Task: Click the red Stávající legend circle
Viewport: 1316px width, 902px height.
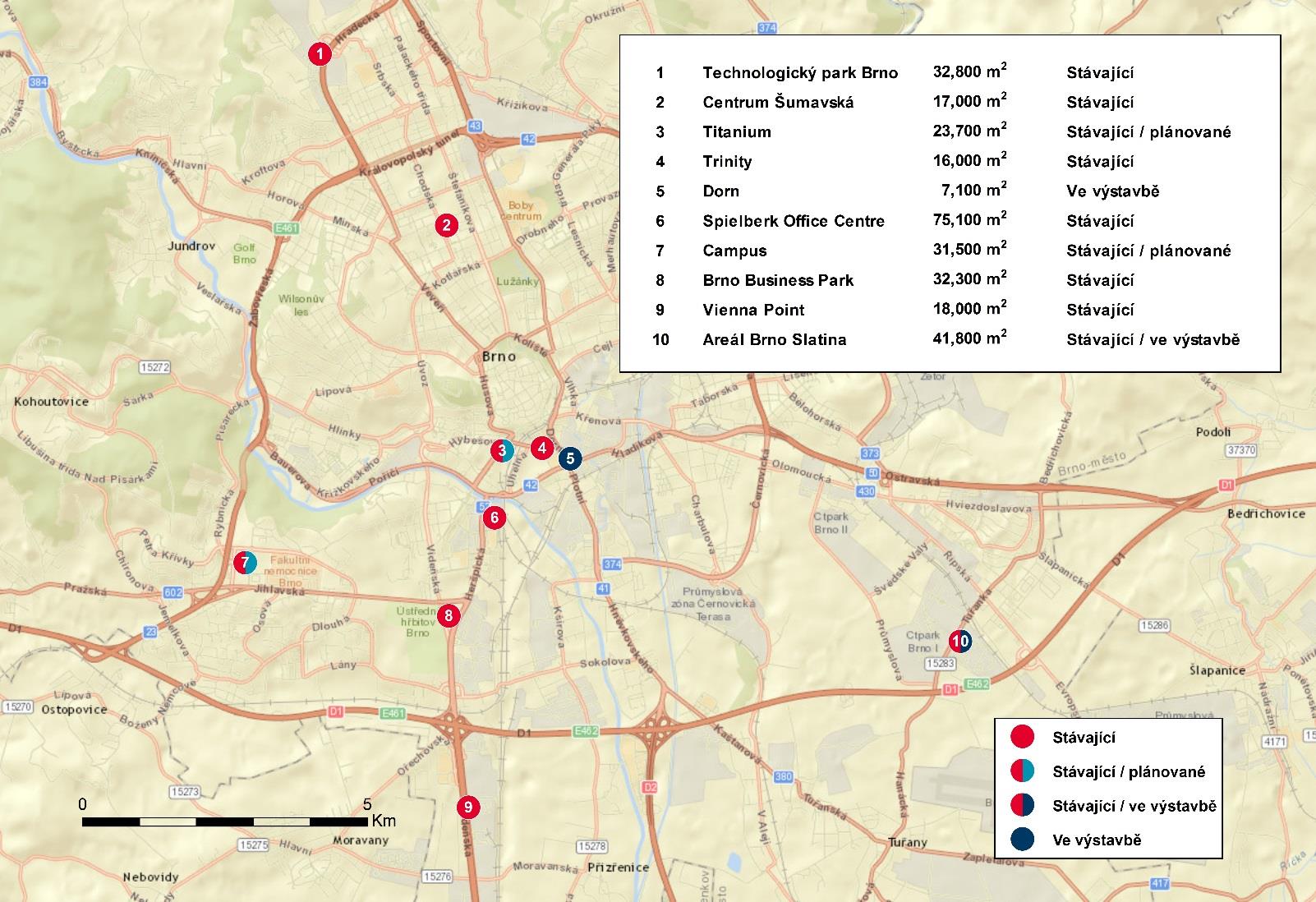Action: (1022, 737)
